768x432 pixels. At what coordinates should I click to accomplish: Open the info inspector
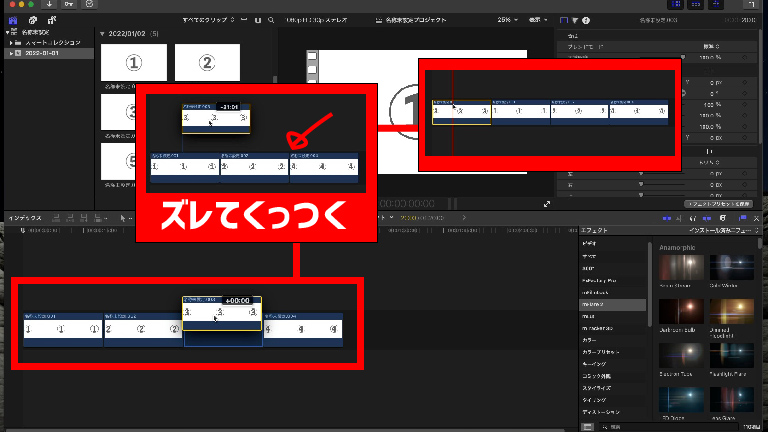(586, 21)
